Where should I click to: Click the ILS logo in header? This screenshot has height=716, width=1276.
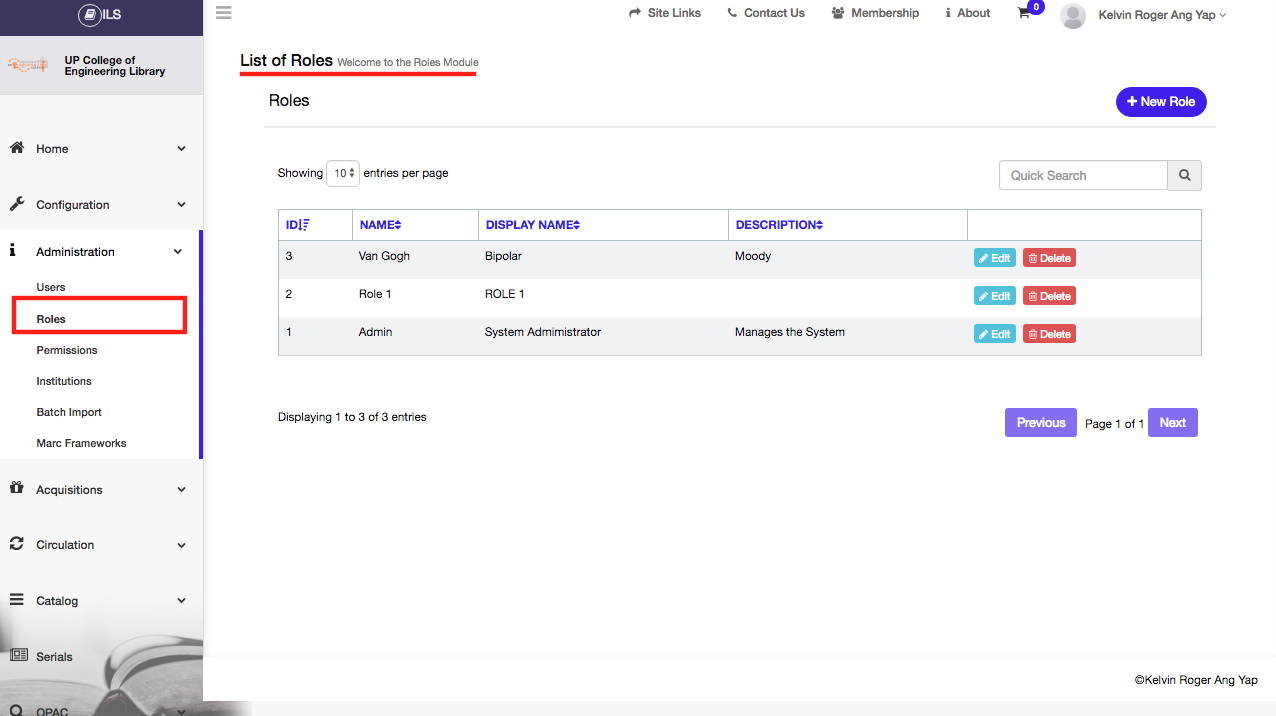pos(100,15)
